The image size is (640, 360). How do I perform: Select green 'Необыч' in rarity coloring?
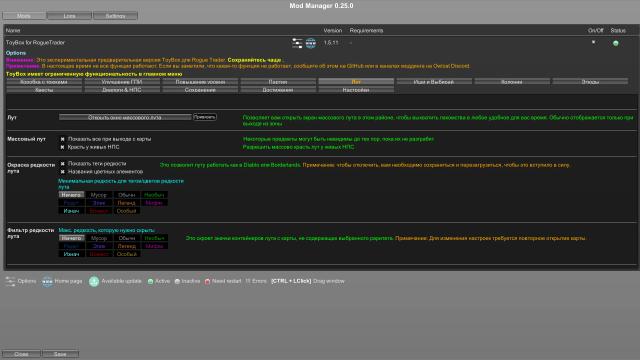click(154, 195)
